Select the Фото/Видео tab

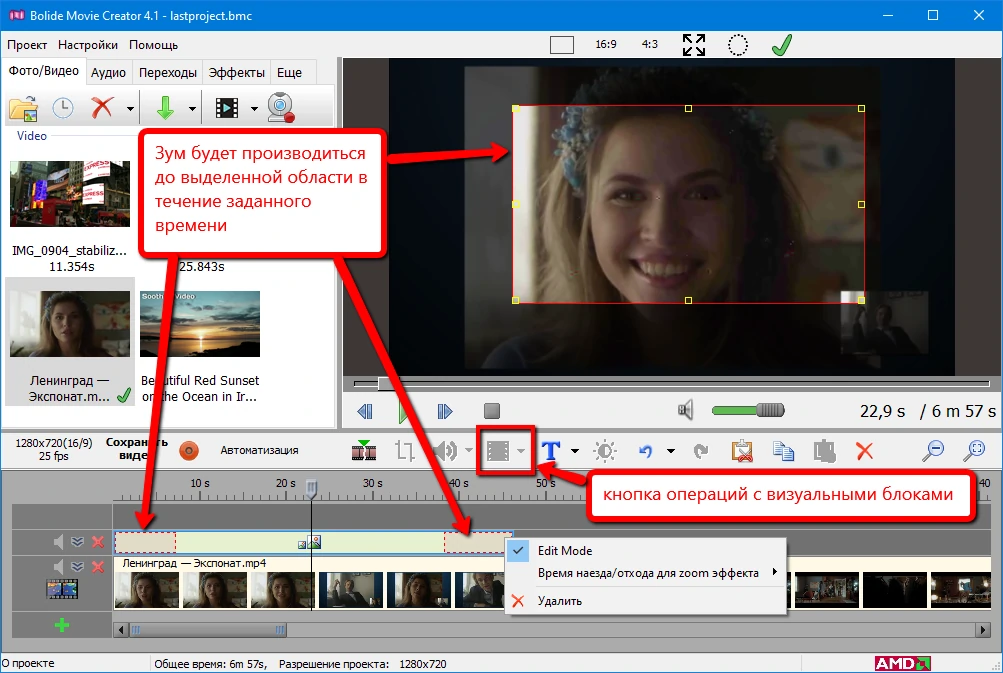coord(43,71)
